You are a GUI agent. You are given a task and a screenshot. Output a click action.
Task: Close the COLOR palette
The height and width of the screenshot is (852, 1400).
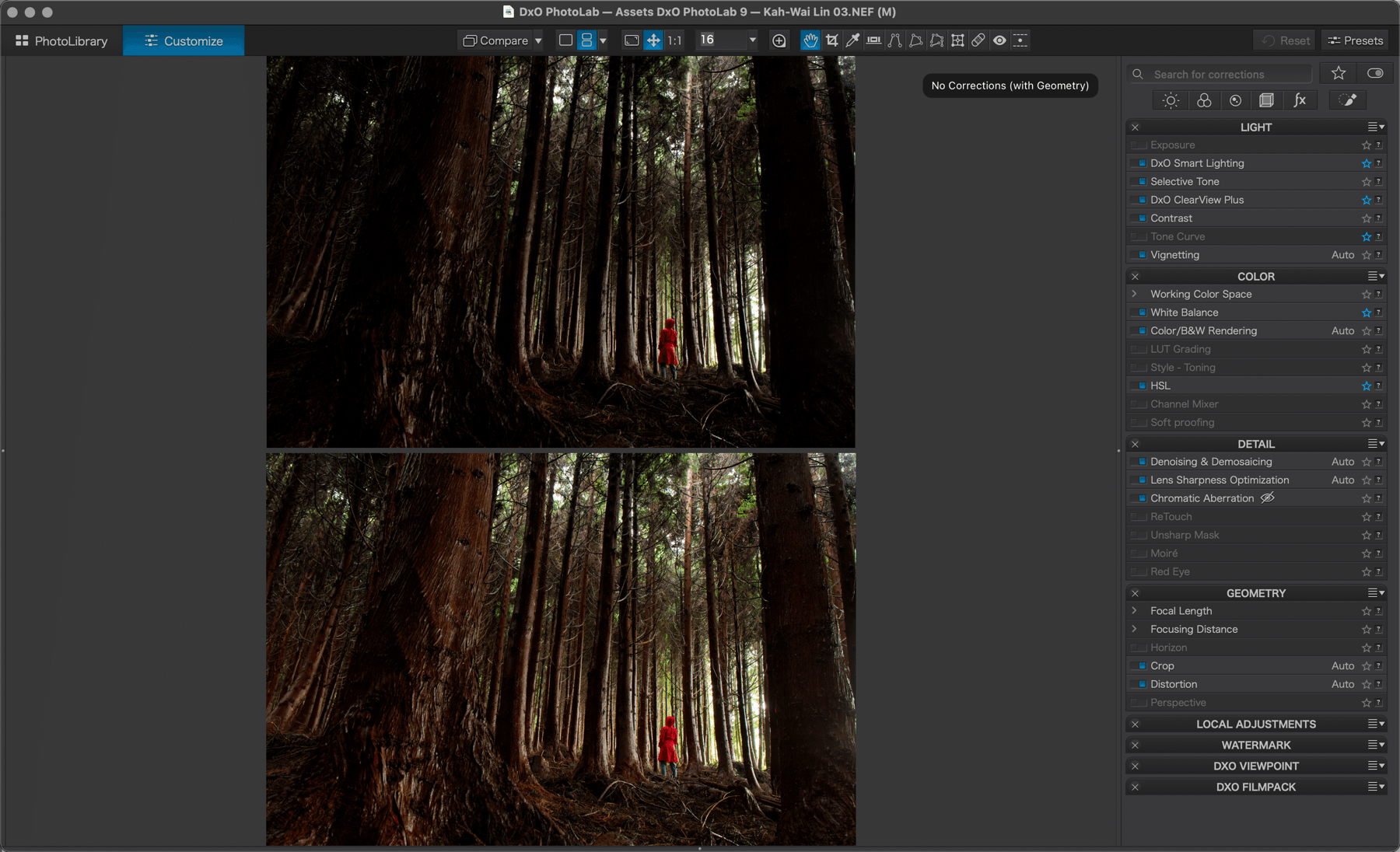point(1135,276)
